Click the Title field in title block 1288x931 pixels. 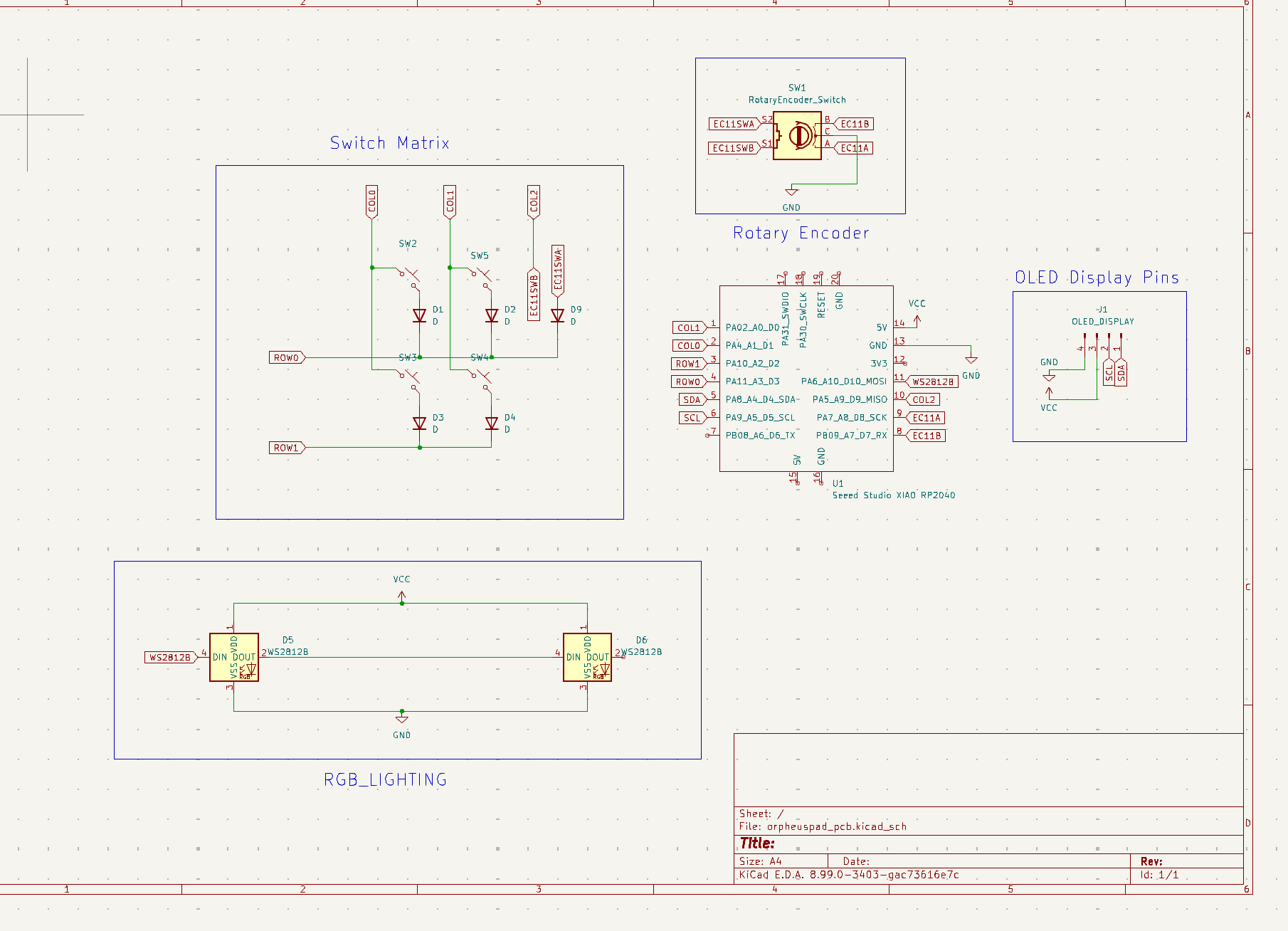(758, 843)
